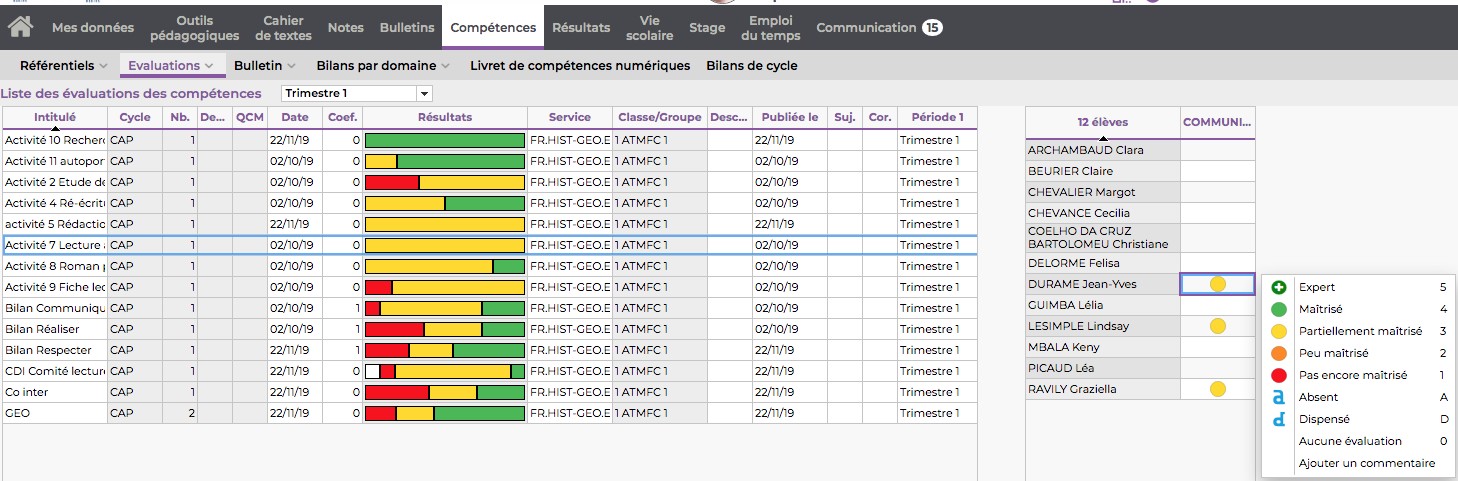The height and width of the screenshot is (481, 1458).
Task: Switch to the Bulletins tab
Action: click(407, 28)
